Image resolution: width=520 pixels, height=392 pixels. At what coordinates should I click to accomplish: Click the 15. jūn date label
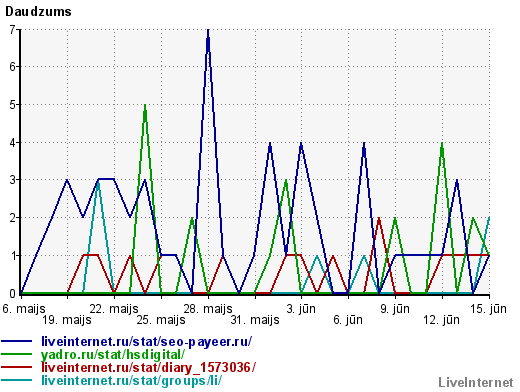tap(488, 309)
